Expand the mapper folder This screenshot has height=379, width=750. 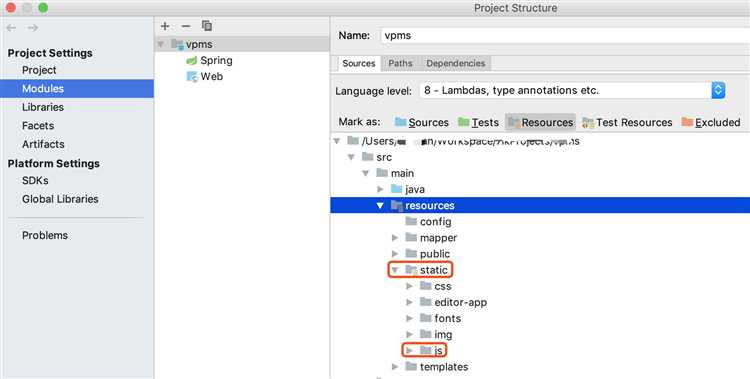(395, 238)
